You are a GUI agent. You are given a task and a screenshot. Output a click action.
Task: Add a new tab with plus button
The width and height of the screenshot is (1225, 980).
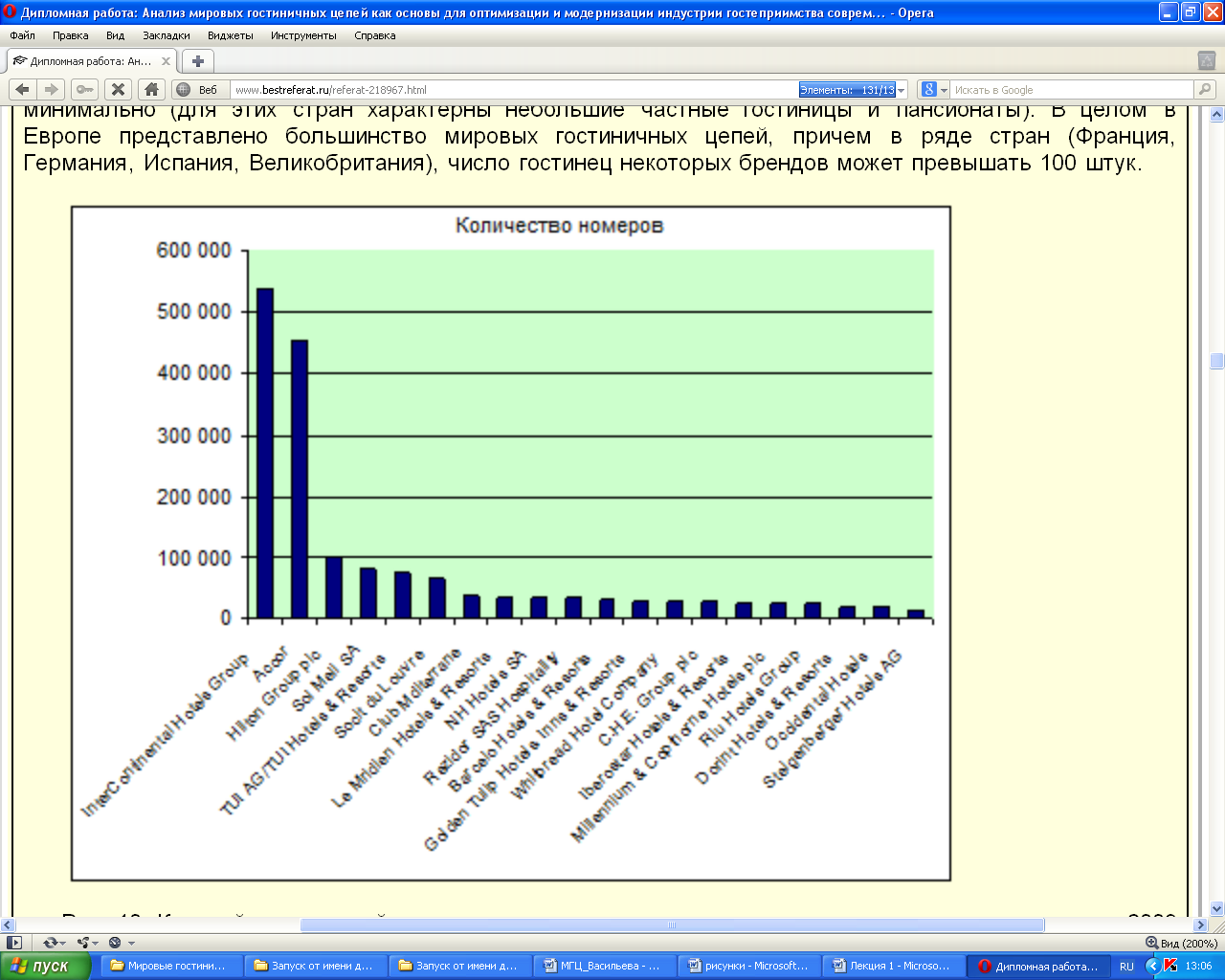point(198,60)
